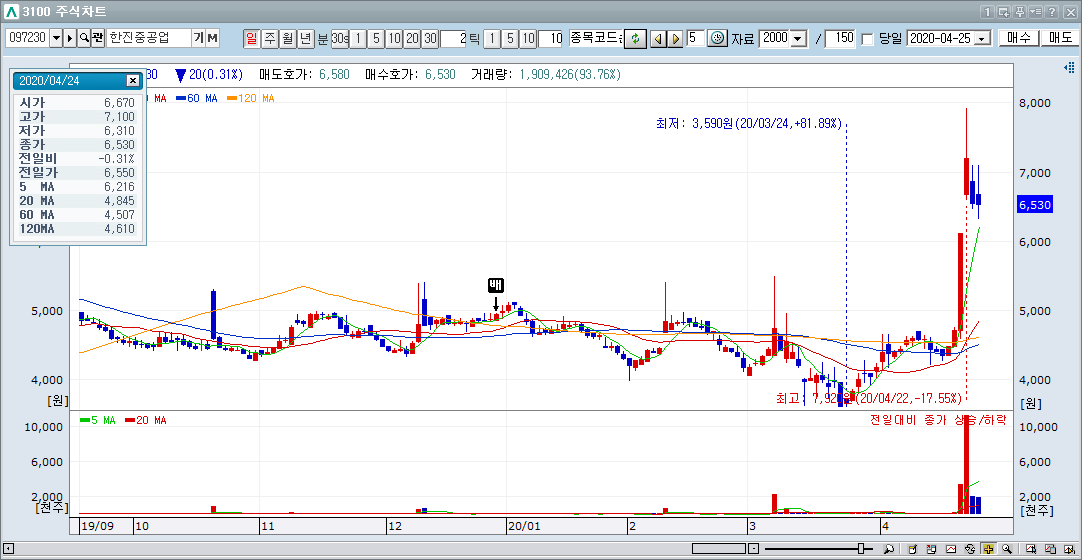
Task: Click the green refresh arrows button
Action: coord(635,39)
